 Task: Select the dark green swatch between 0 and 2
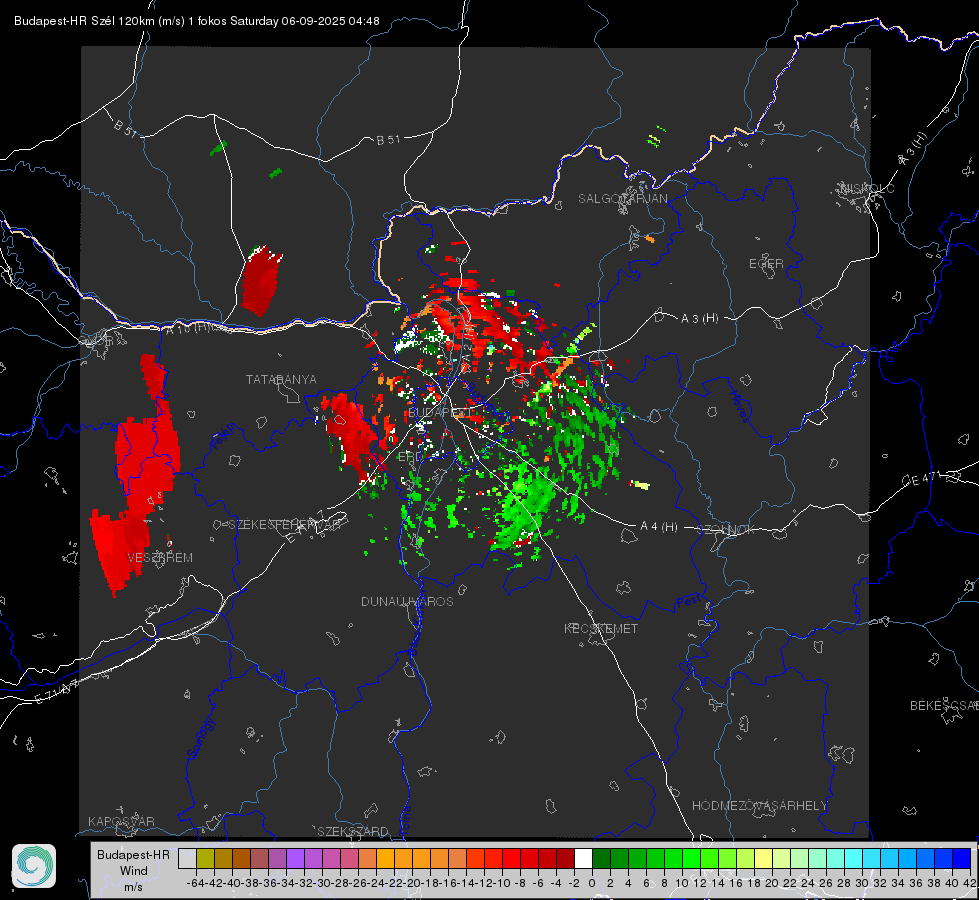pos(601,858)
